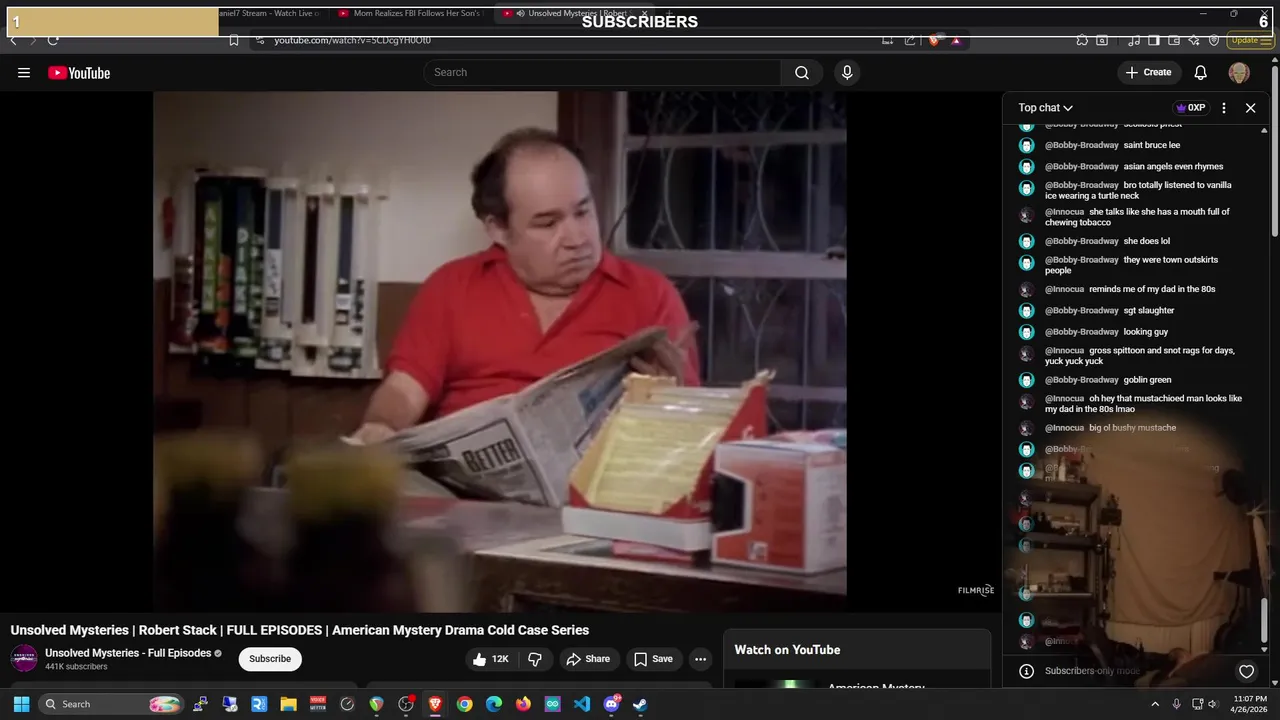
Task: Save the video to a playlist
Action: click(653, 659)
